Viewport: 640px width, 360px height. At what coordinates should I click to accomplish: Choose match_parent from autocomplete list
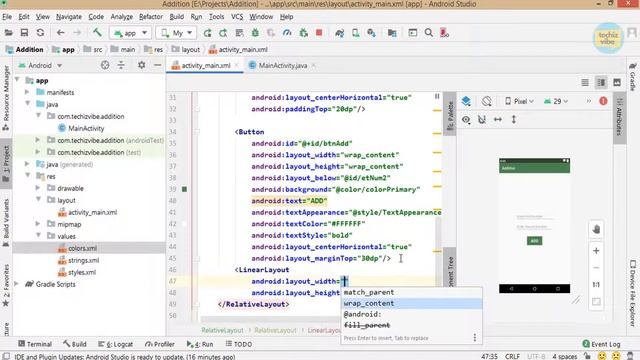pyautogui.click(x=411, y=292)
